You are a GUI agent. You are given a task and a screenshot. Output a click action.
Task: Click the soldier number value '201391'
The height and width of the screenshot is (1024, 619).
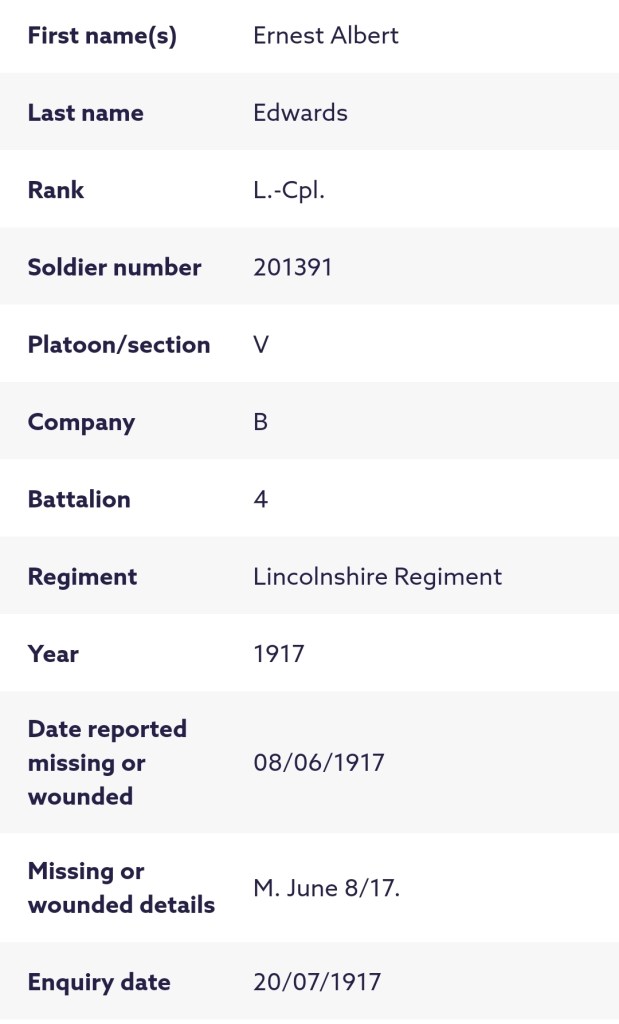[x=293, y=267]
